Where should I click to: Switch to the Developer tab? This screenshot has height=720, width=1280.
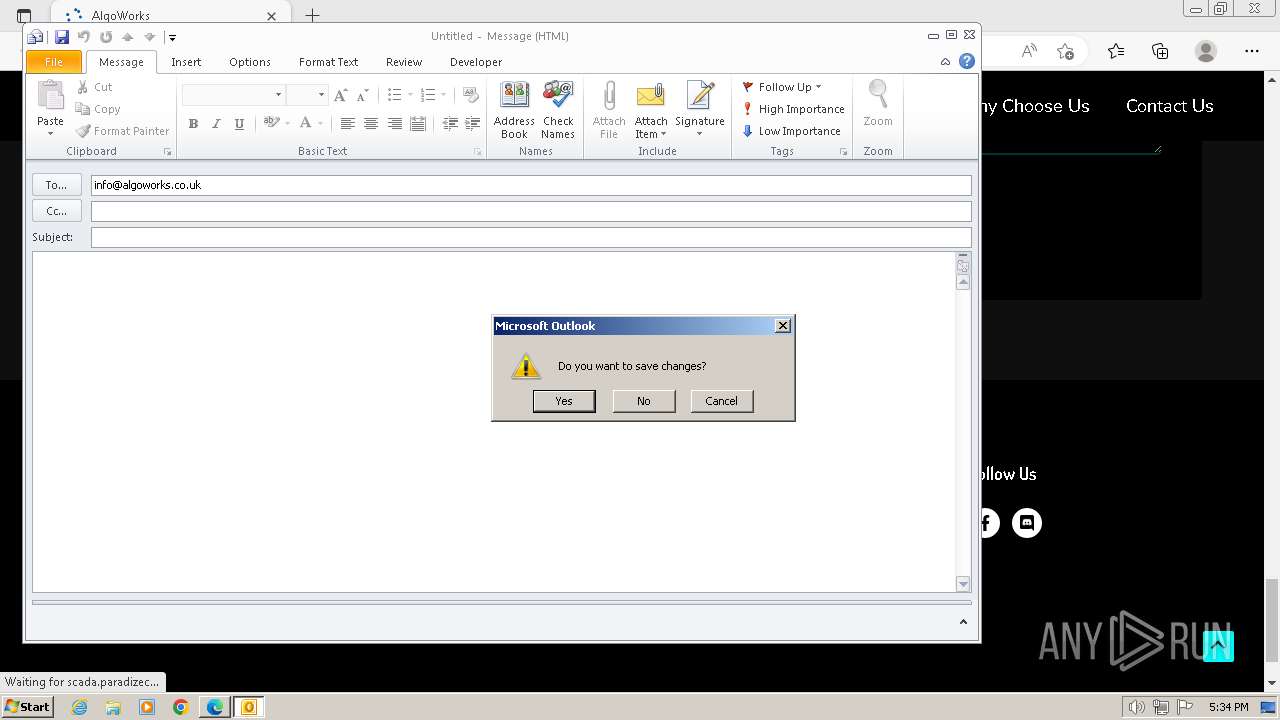[476, 62]
